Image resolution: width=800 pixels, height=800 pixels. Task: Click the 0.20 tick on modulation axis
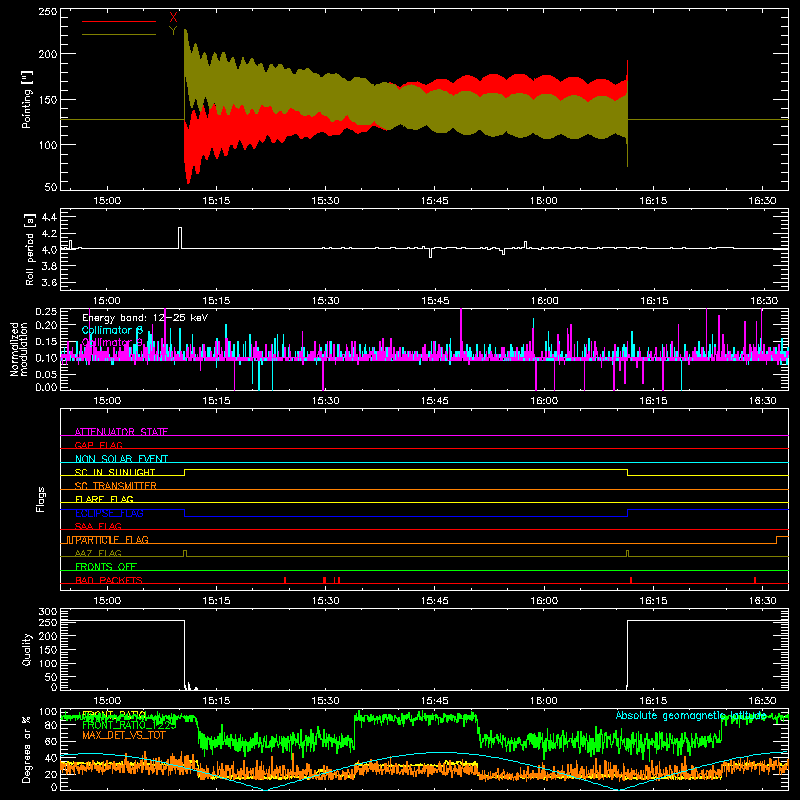coord(46,326)
